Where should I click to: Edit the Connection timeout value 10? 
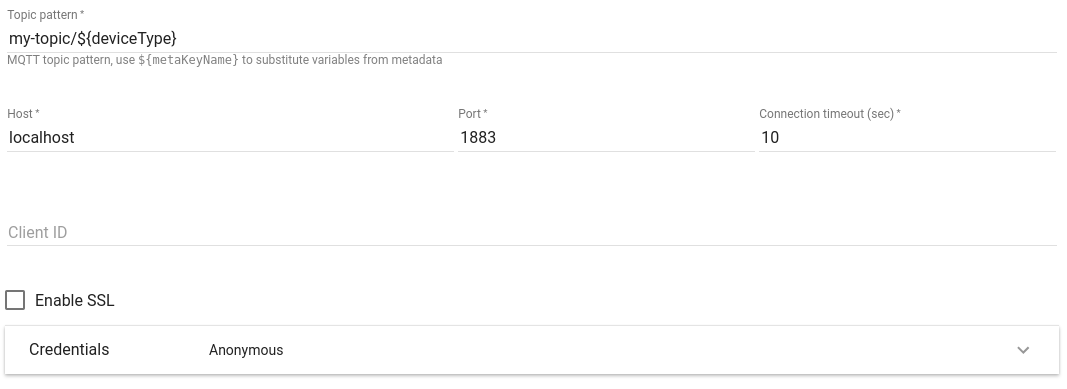click(x=907, y=137)
